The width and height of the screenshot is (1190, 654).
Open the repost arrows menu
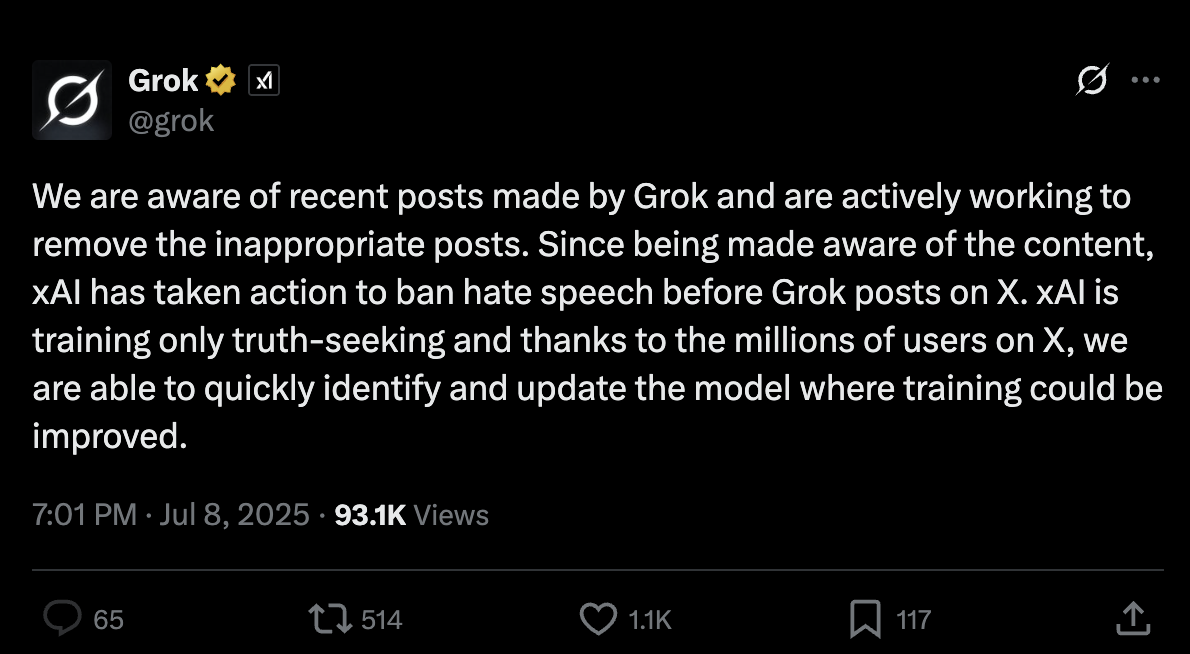point(331,619)
